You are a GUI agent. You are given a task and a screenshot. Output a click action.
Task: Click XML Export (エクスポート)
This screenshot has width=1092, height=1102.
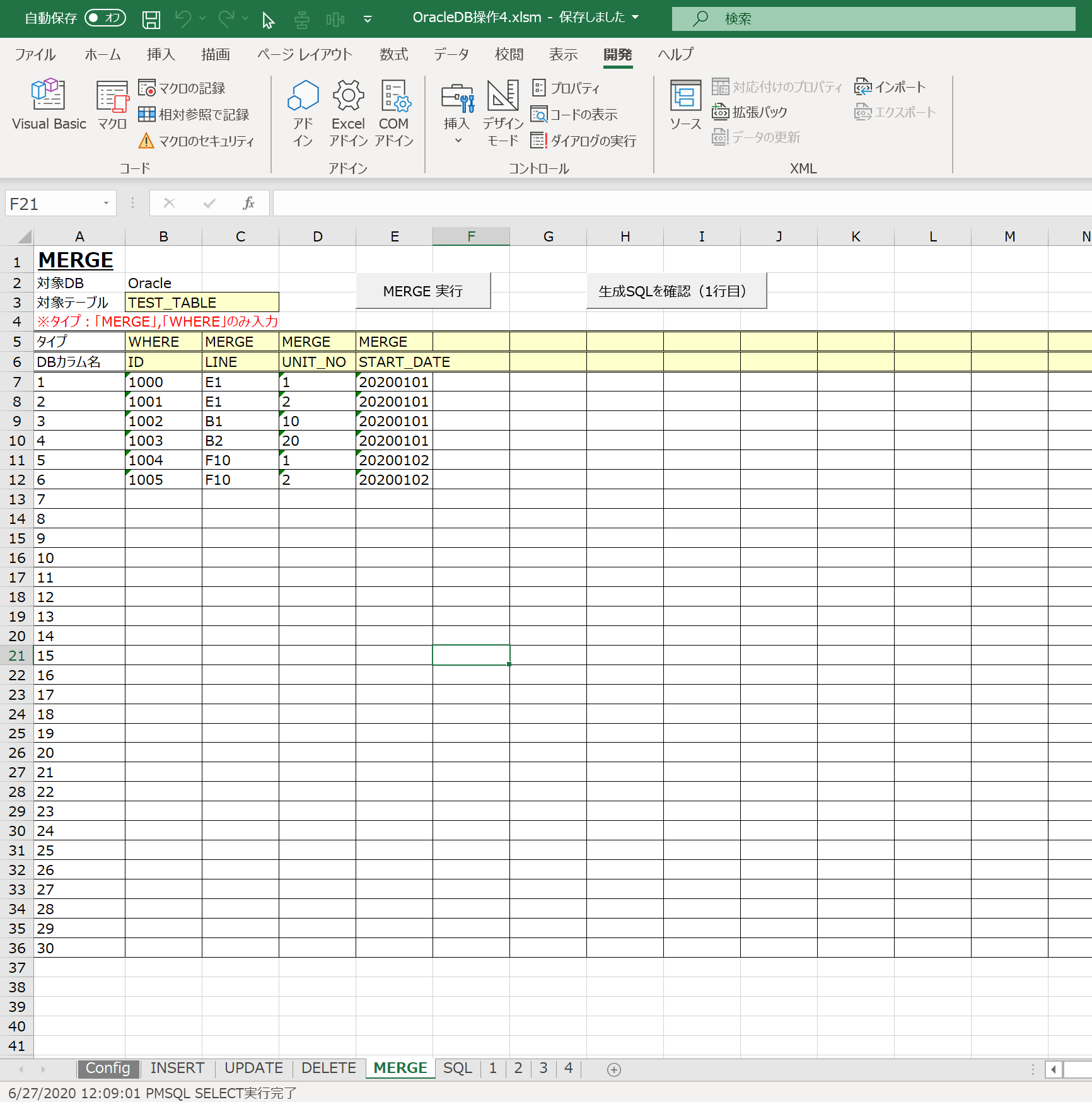click(x=895, y=112)
